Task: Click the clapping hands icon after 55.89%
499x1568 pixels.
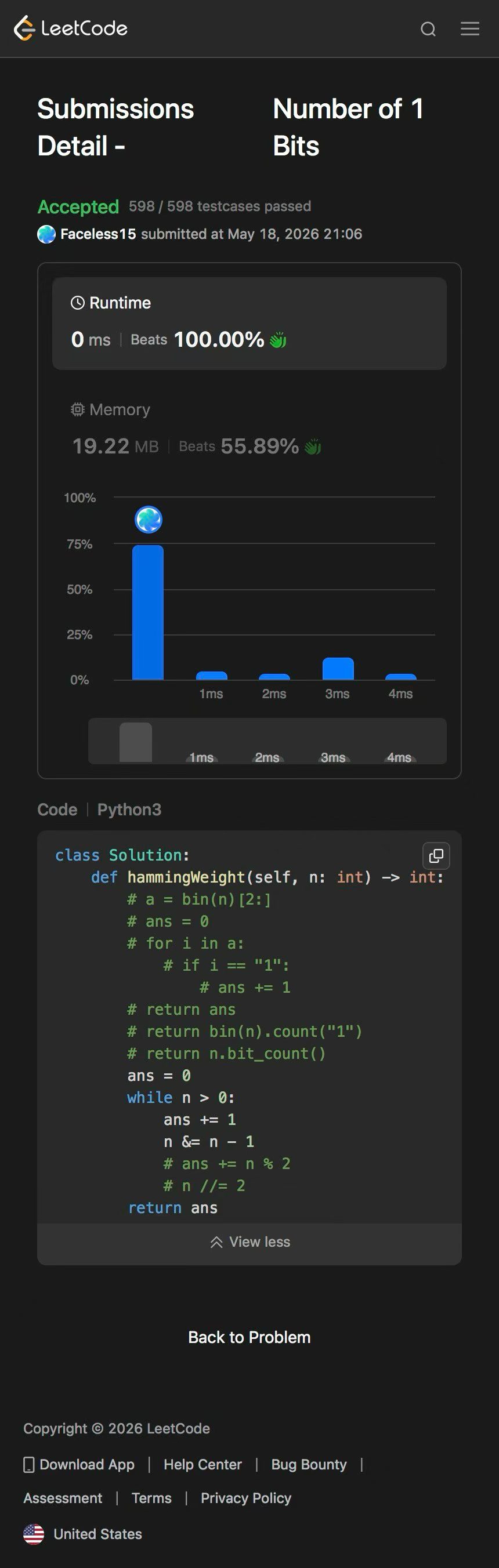Action: (313, 447)
